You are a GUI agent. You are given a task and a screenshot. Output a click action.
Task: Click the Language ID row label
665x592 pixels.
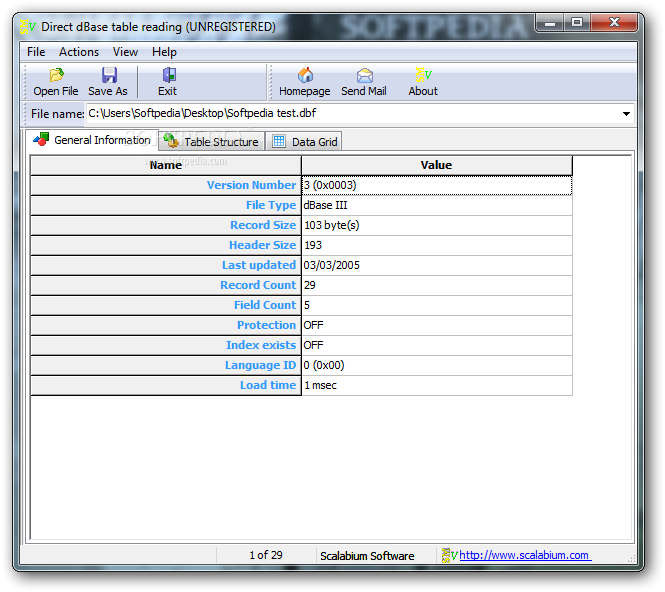tap(166, 365)
